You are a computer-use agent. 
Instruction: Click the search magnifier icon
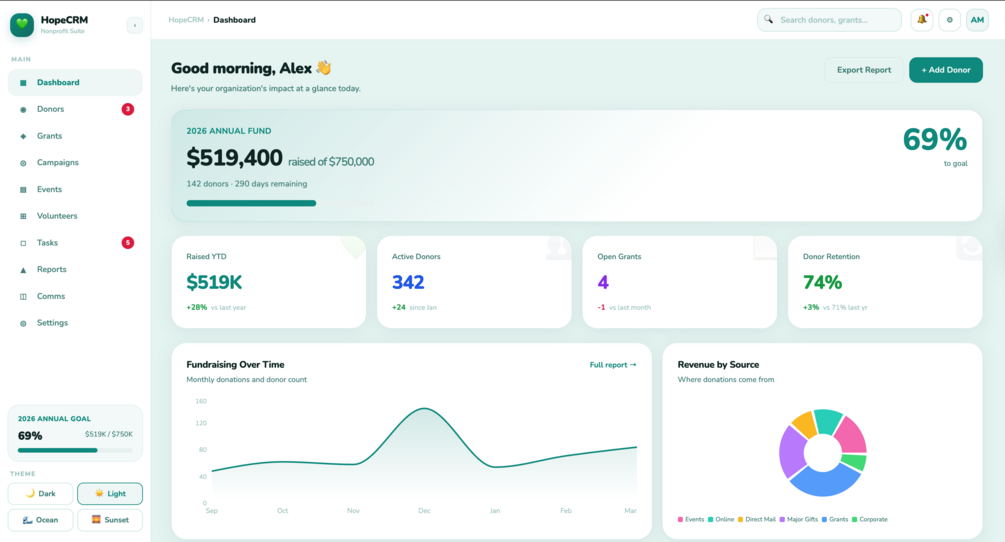coord(768,20)
